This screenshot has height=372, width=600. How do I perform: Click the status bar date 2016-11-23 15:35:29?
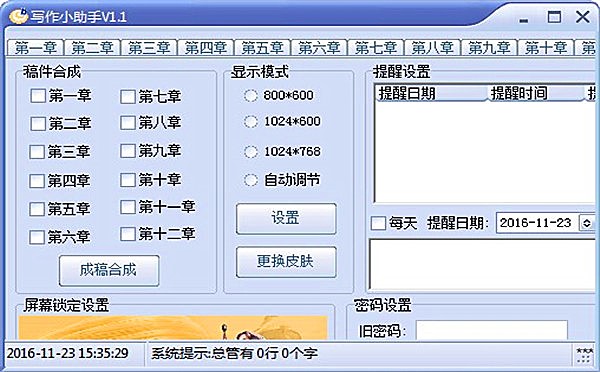(x=68, y=353)
